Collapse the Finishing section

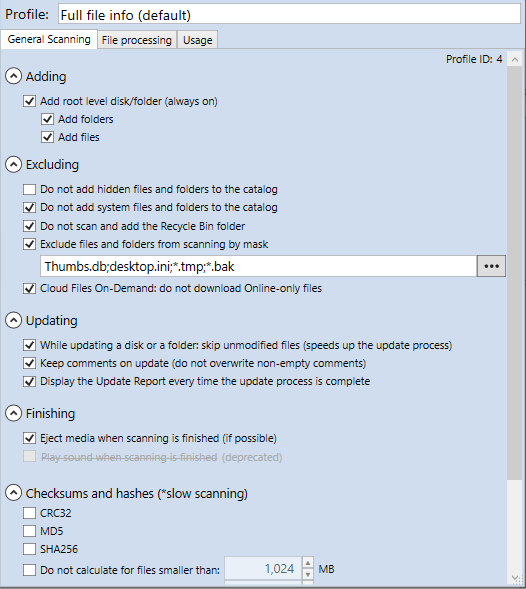[14, 413]
